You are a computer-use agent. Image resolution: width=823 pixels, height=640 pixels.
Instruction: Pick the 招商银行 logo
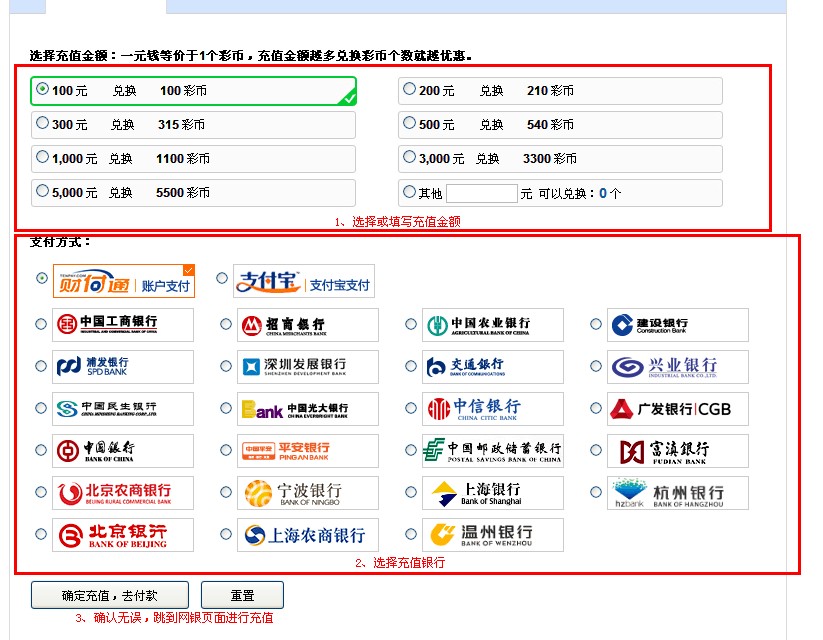[308, 325]
